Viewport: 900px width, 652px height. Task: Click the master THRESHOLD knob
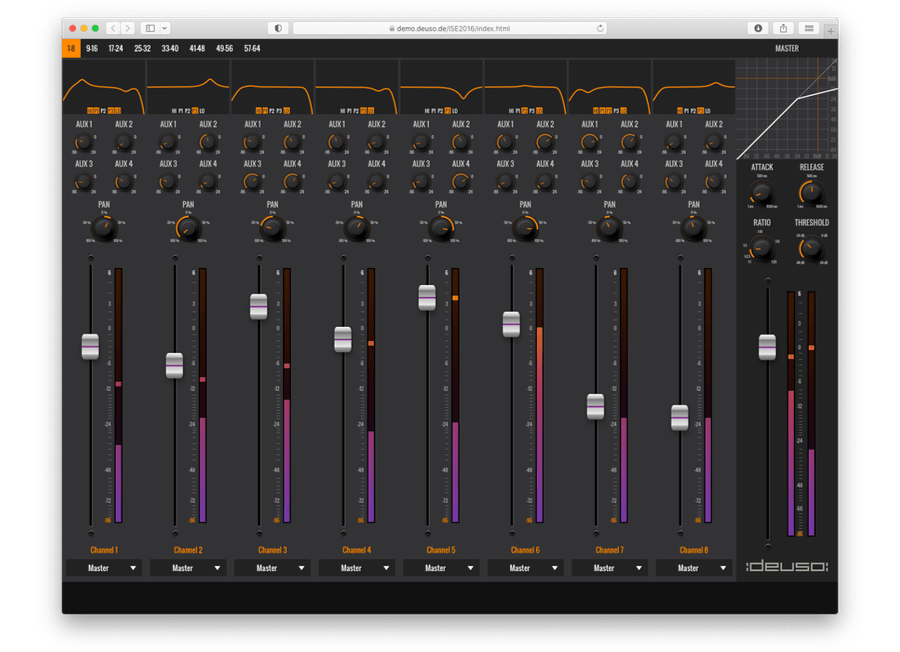click(x=812, y=249)
